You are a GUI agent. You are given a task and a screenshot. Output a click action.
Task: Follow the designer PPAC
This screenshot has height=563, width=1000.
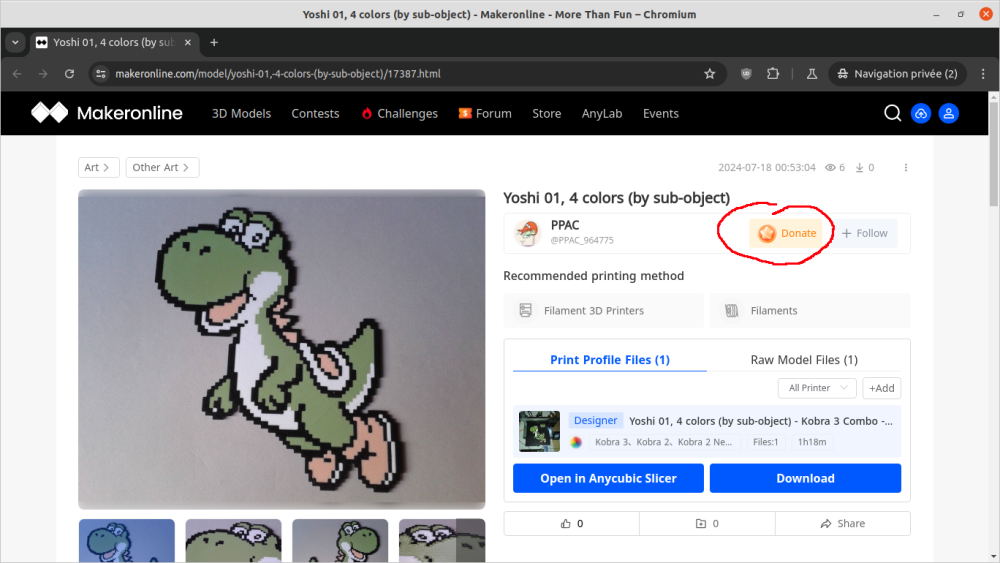click(x=865, y=233)
